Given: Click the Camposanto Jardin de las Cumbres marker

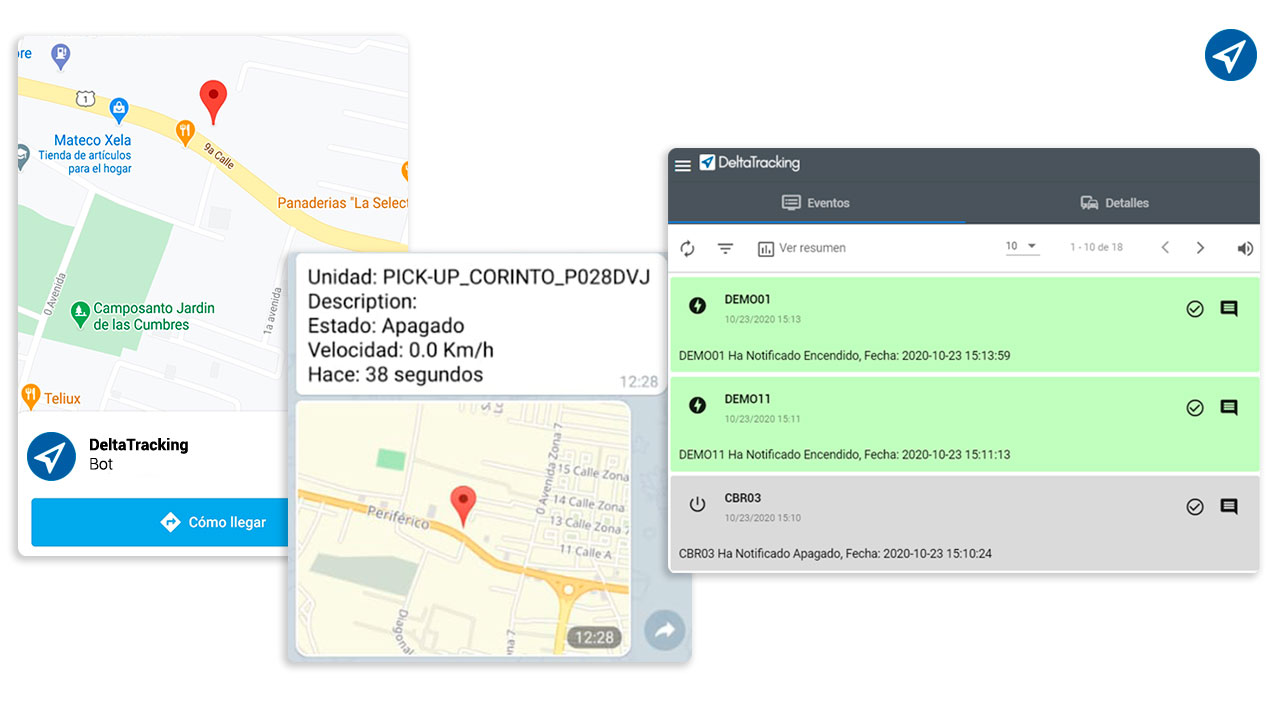Looking at the screenshot, I should (x=81, y=316).
